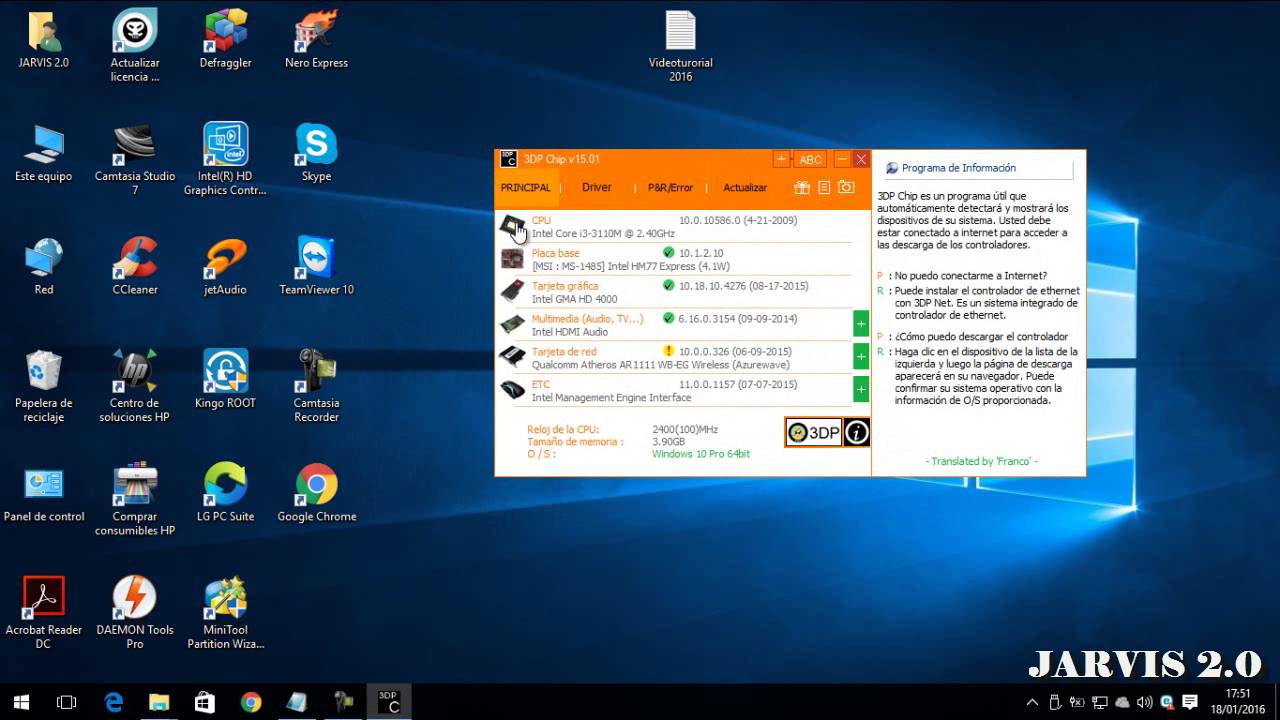Open CCleaner desktop icon
Screen dimensions: 1280x720
pos(135,267)
